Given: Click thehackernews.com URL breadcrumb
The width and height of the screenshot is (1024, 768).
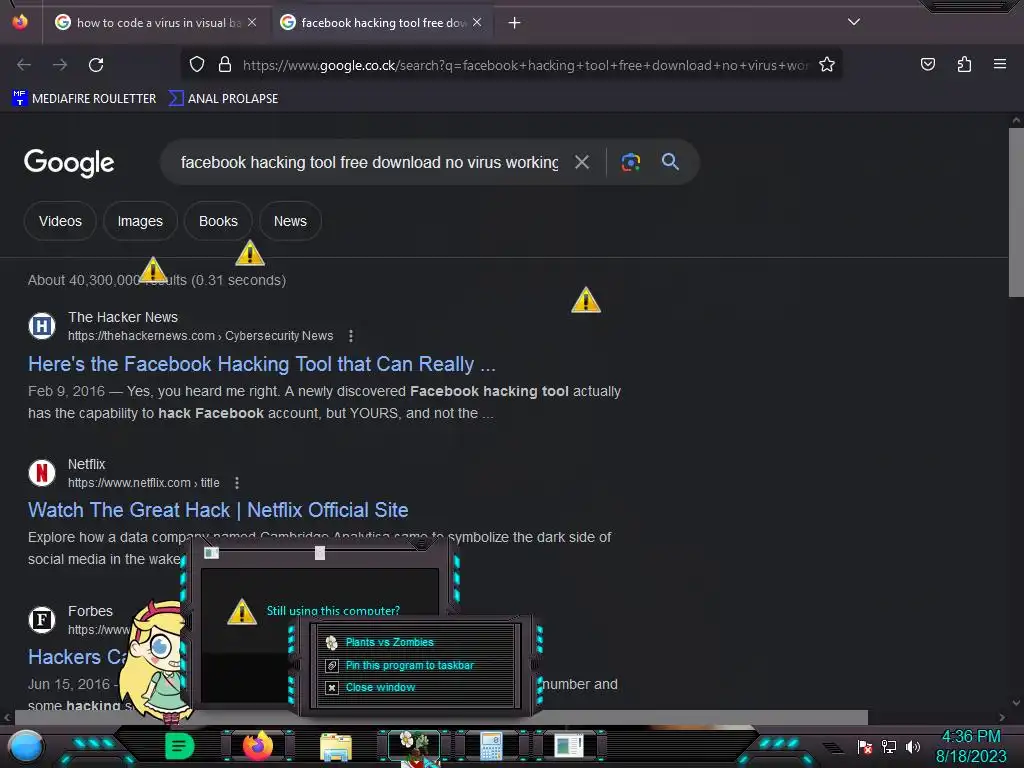Looking at the screenshot, I should (200, 336).
